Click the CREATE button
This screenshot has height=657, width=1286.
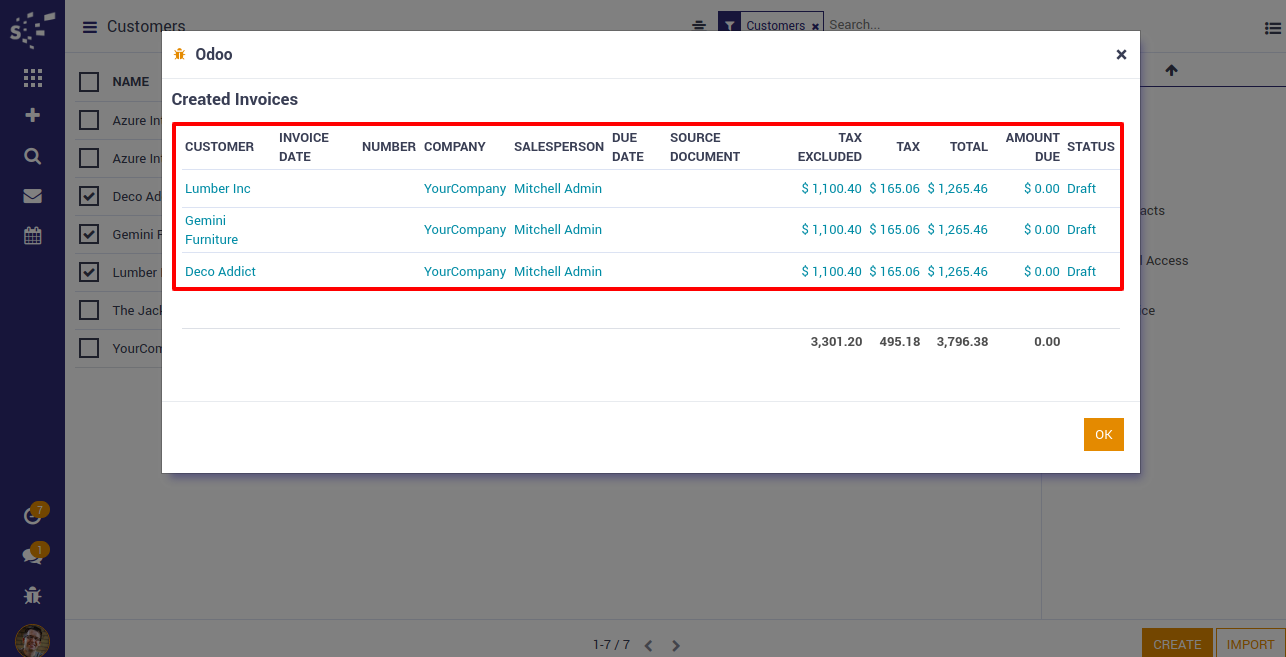coord(1177,644)
